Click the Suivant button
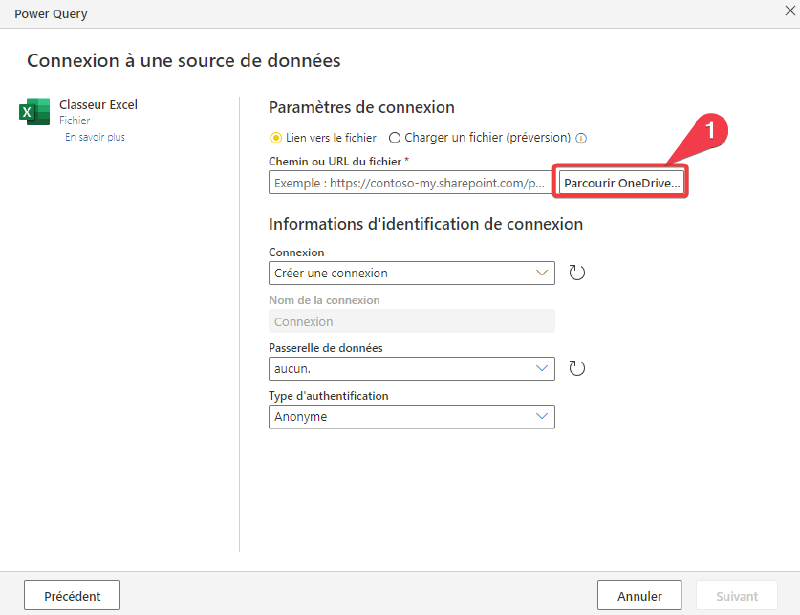800x615 pixels. (x=737, y=595)
